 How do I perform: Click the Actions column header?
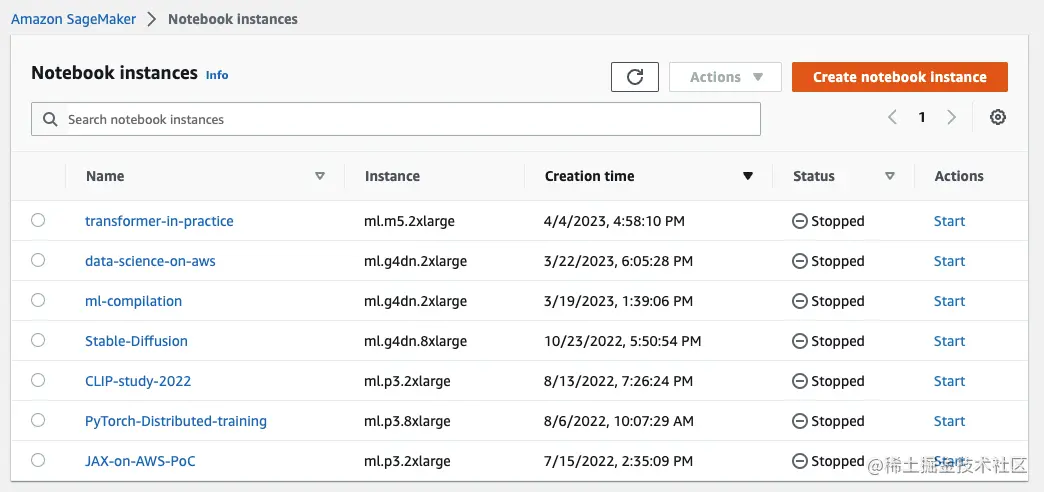959,176
